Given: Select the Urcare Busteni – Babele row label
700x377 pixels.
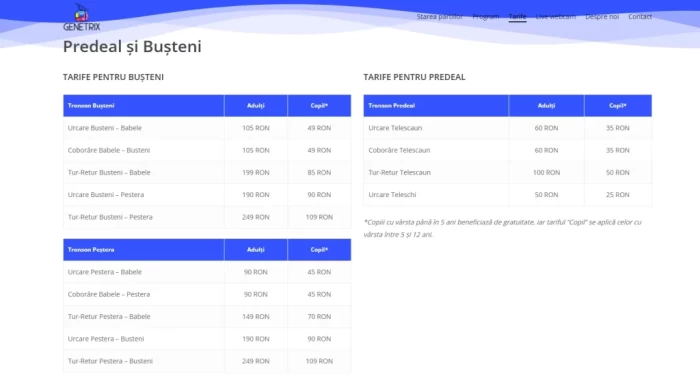Looking at the screenshot, I should coord(104,128).
